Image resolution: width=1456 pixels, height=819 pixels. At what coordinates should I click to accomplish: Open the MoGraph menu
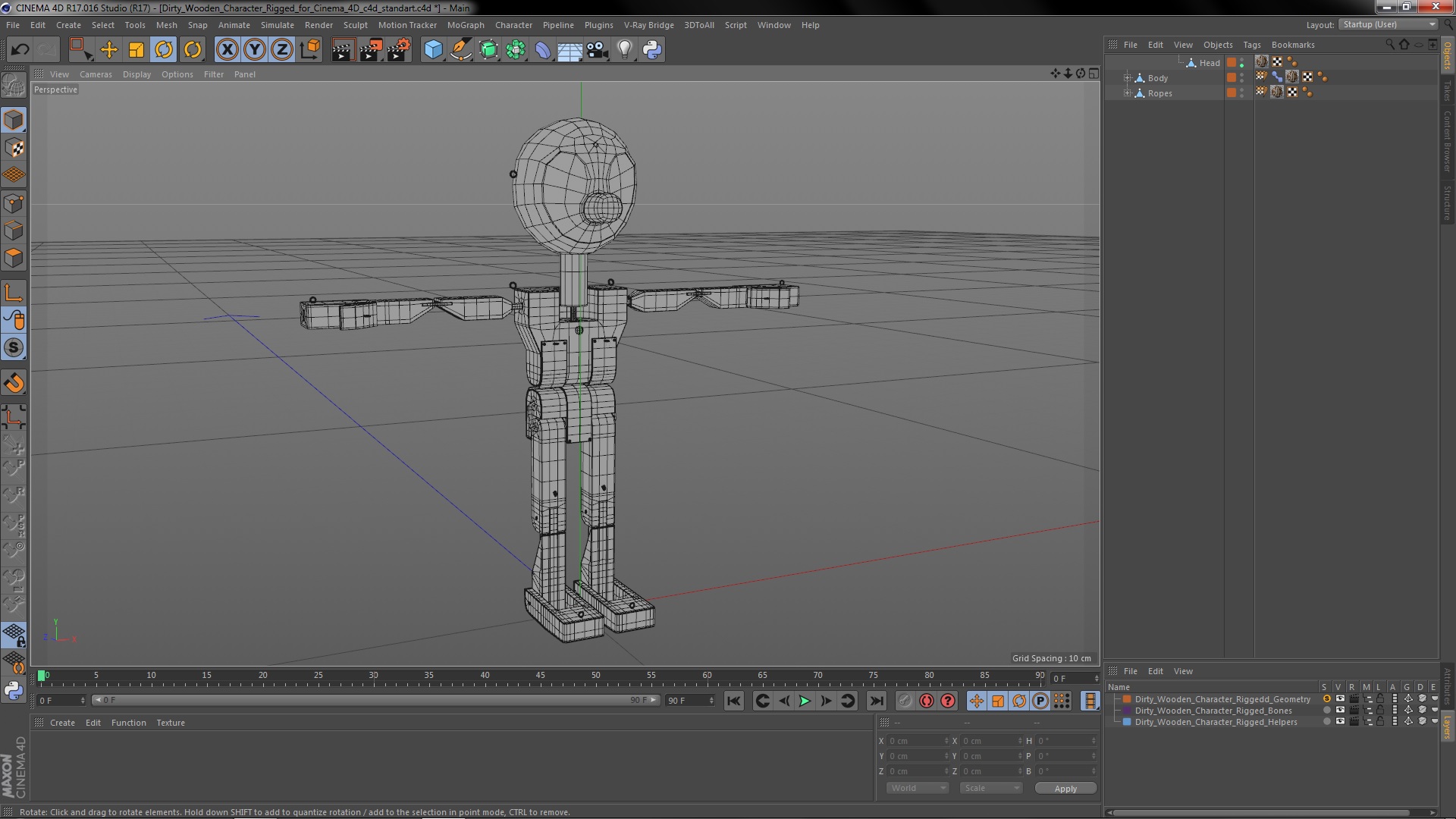click(x=466, y=25)
